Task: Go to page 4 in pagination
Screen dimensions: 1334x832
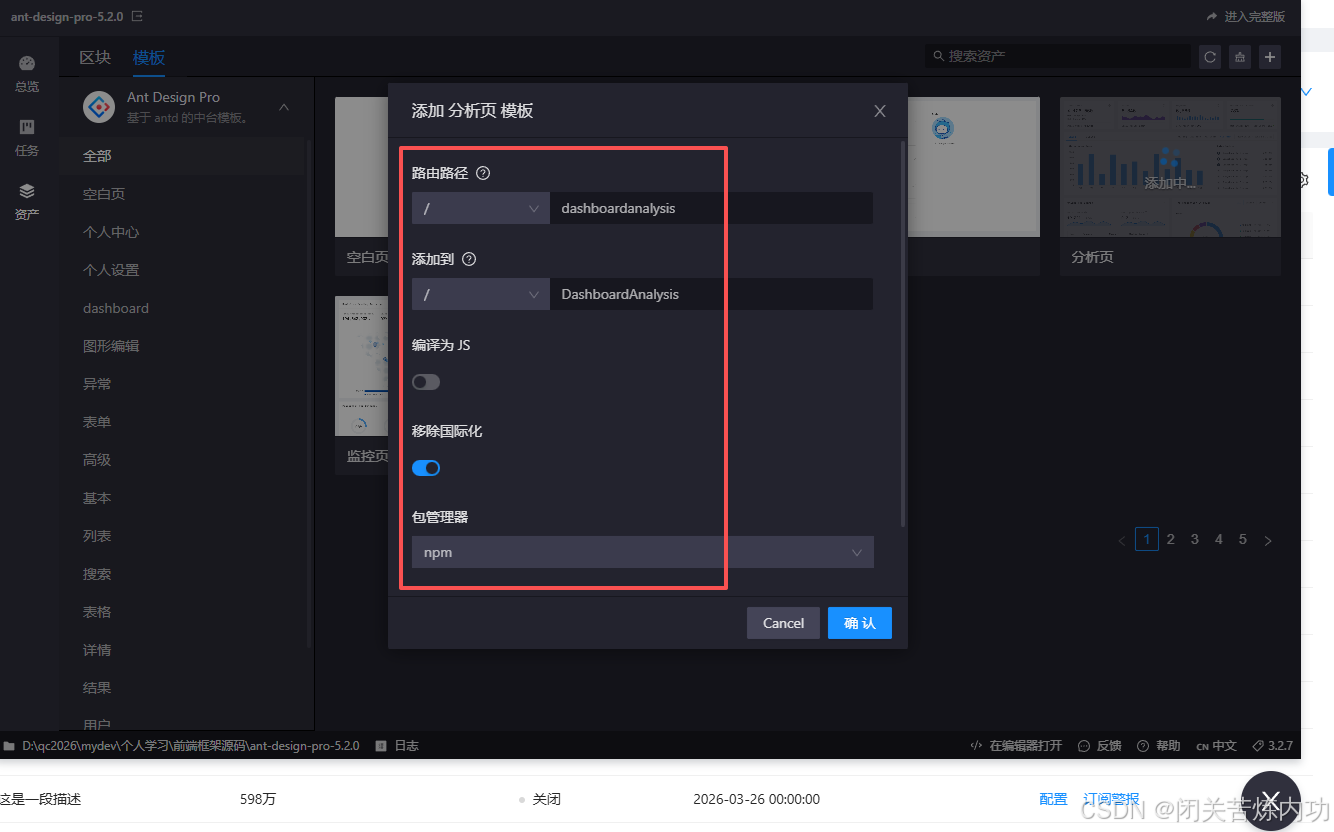Action: [x=1219, y=540]
